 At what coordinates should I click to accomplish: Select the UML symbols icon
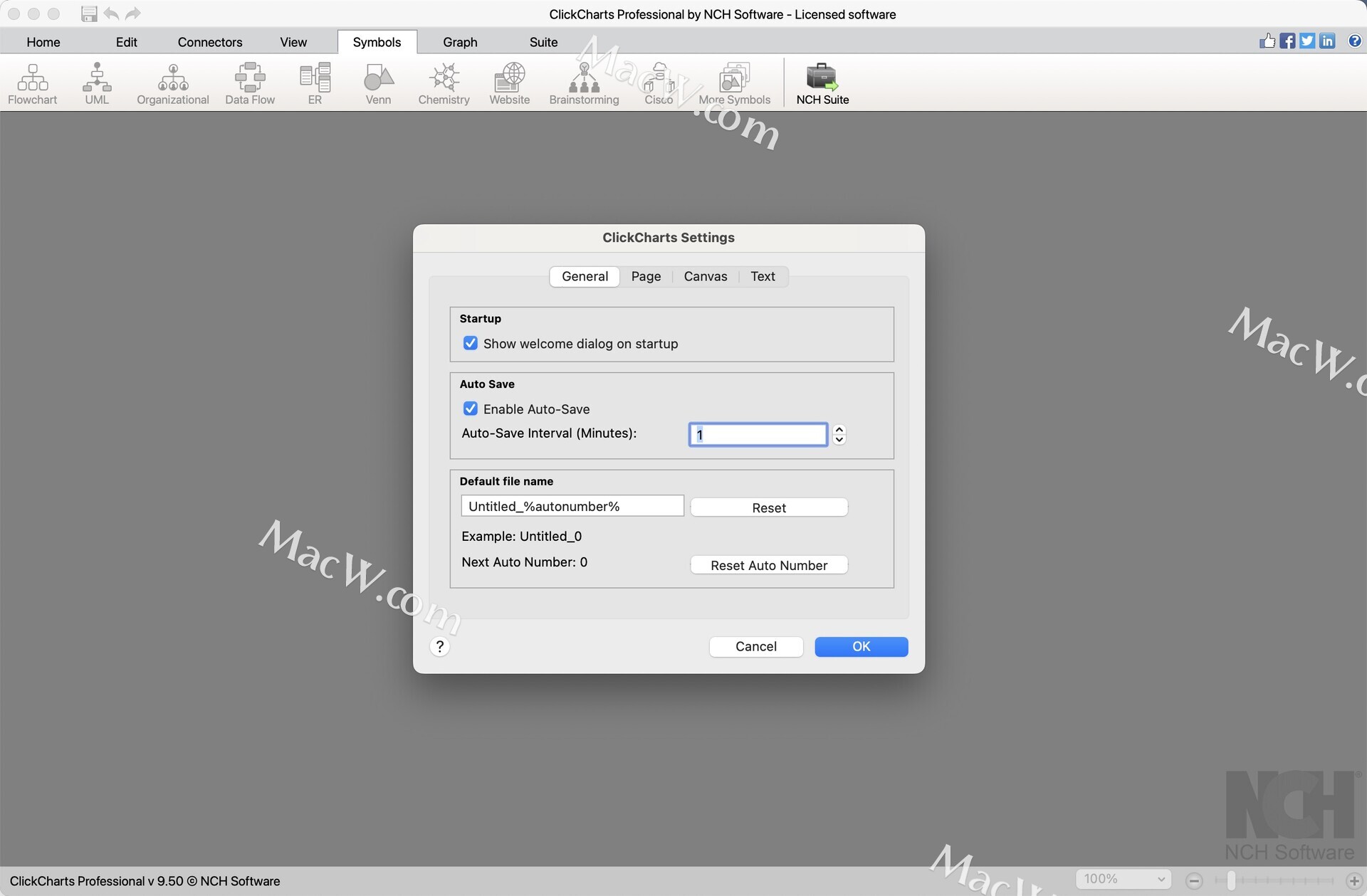(97, 83)
